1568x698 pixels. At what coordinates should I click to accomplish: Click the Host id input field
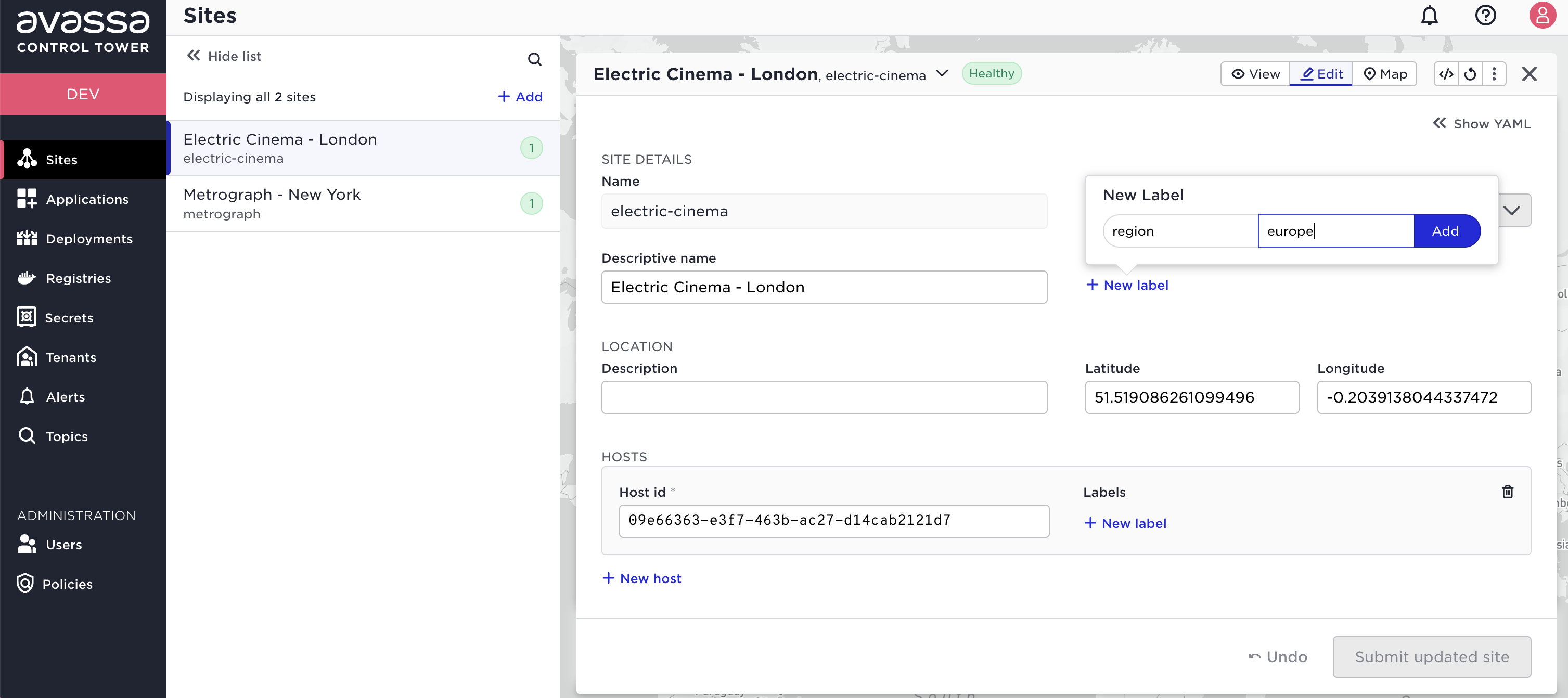tap(834, 521)
